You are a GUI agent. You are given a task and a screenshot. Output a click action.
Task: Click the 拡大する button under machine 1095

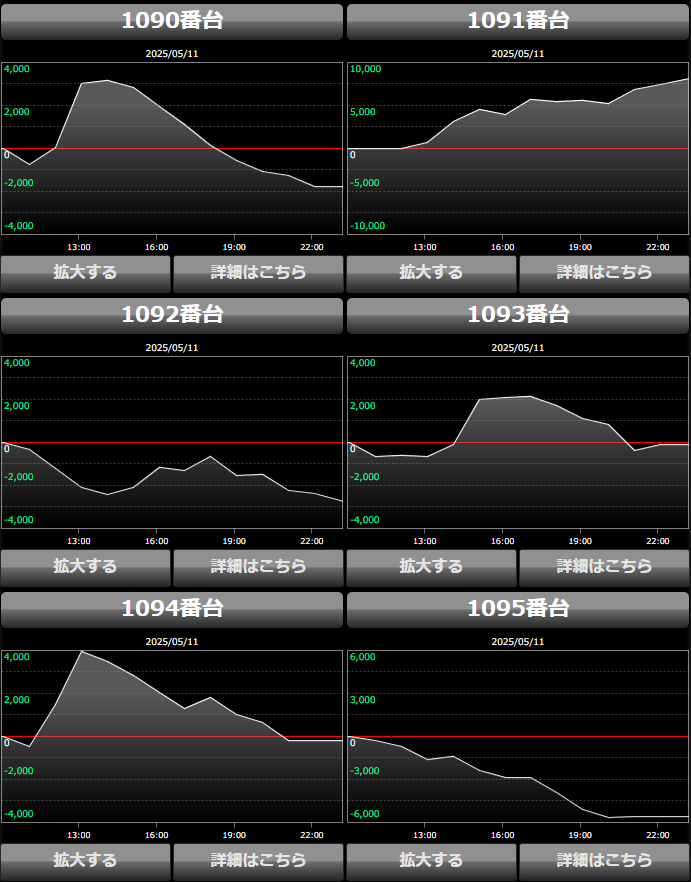point(432,862)
